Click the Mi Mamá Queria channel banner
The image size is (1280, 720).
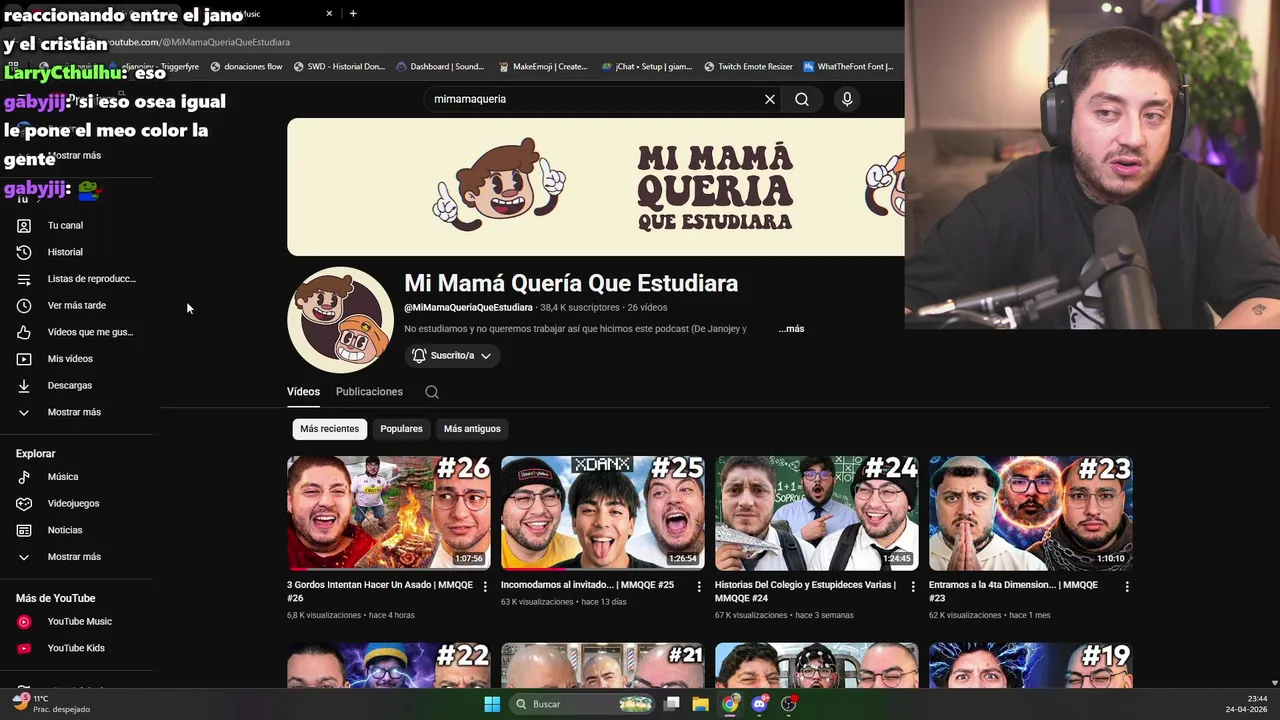(595, 187)
